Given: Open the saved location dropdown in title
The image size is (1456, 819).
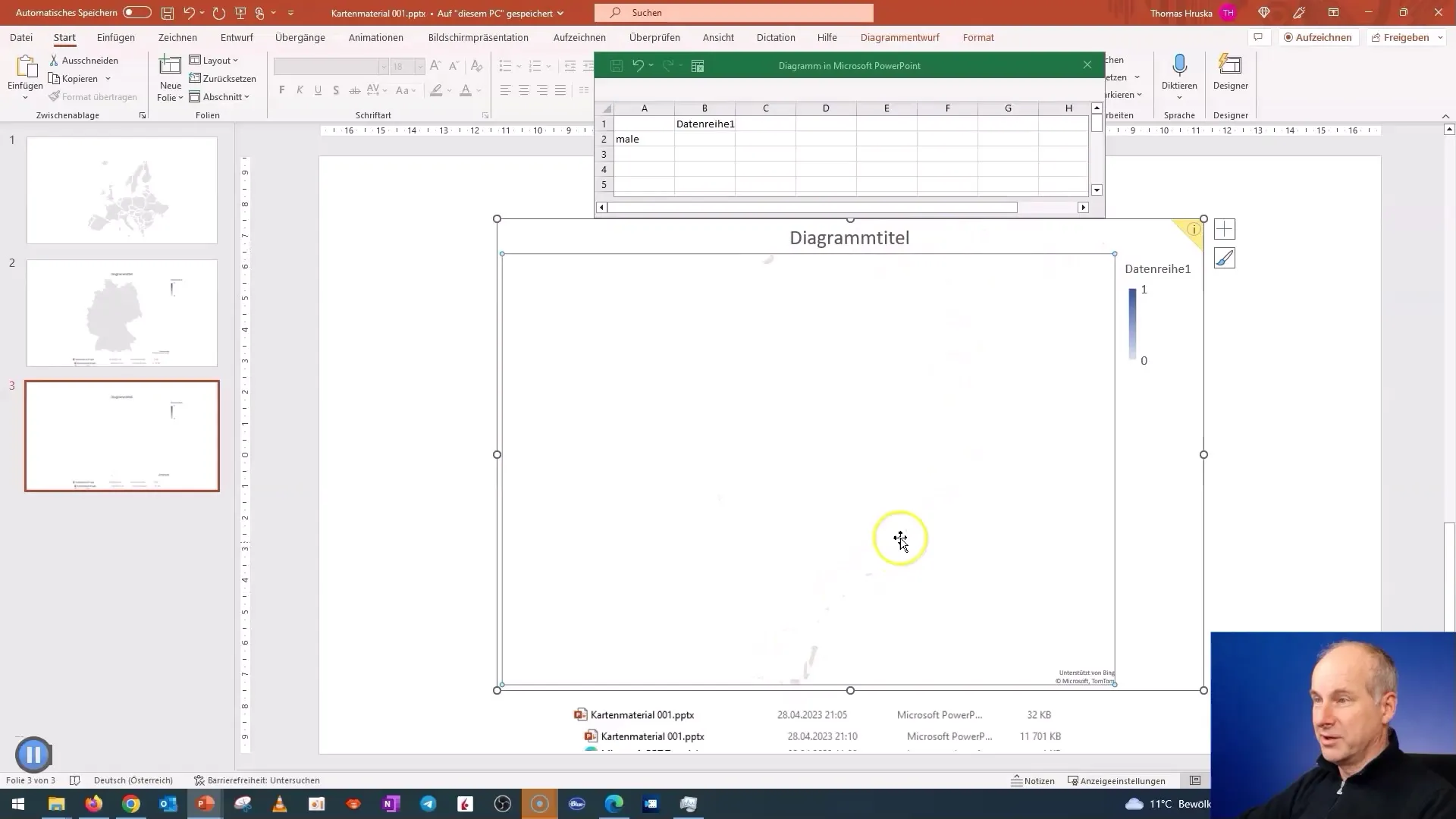Looking at the screenshot, I should tap(560, 13).
